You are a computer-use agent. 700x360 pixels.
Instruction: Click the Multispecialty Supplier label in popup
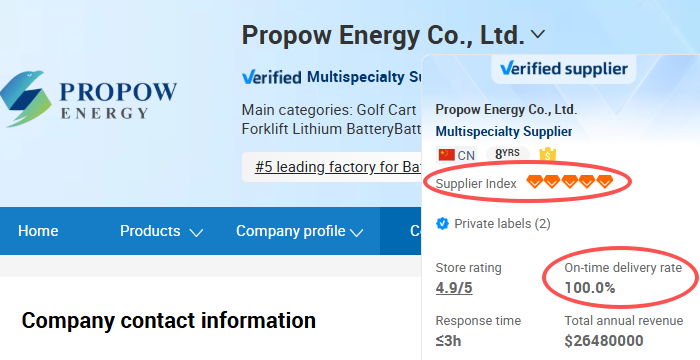tap(504, 131)
